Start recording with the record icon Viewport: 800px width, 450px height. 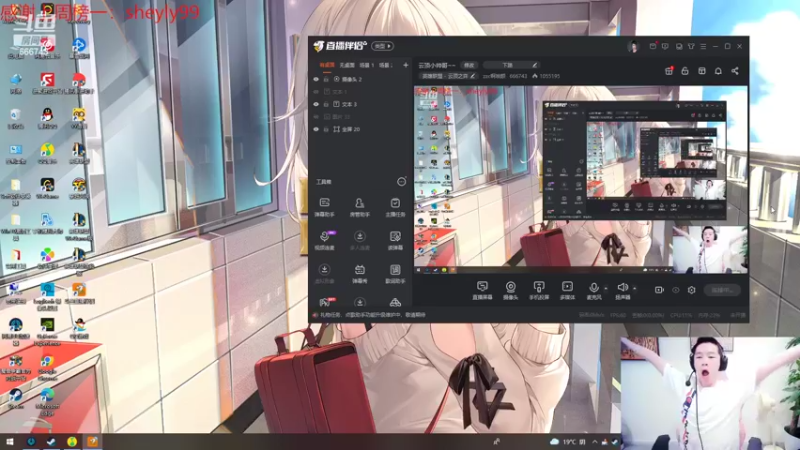659,290
